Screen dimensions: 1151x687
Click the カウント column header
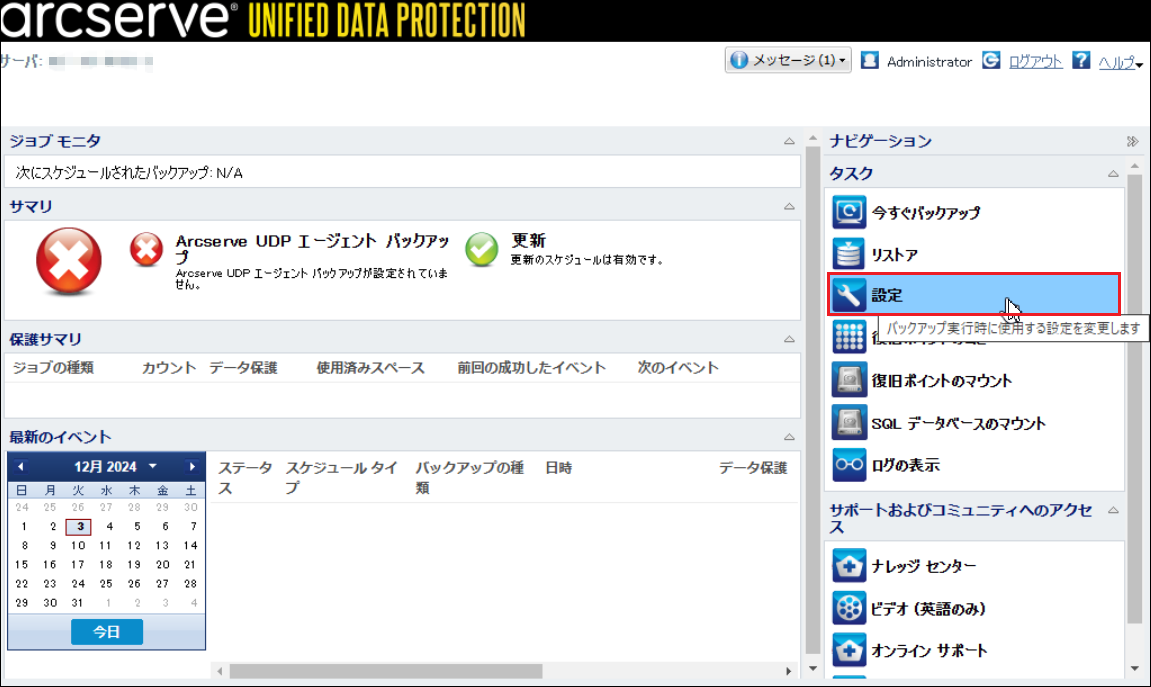[x=169, y=368]
